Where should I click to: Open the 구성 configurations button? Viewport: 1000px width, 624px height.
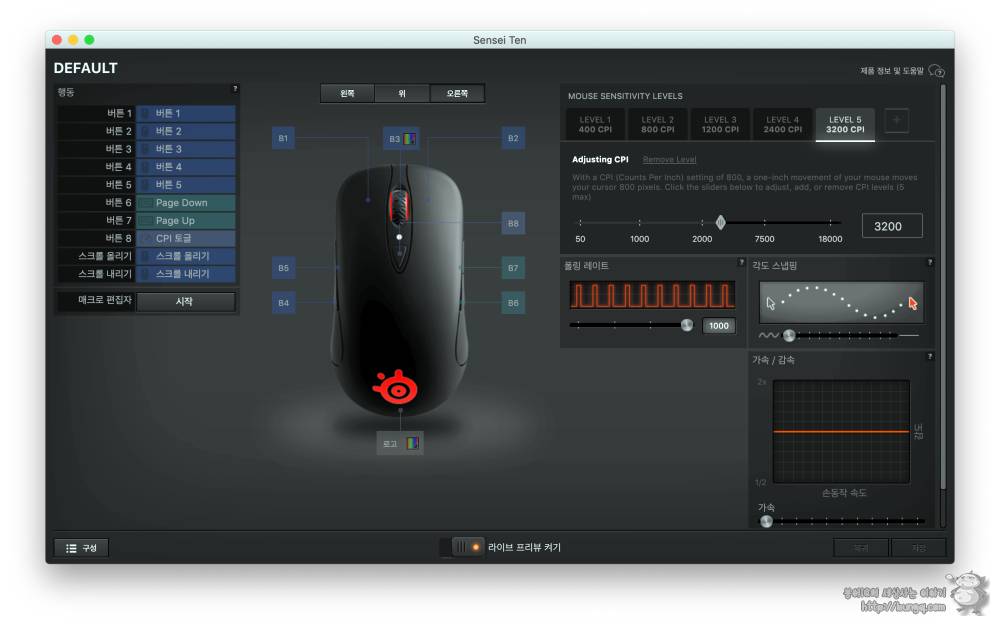point(82,547)
